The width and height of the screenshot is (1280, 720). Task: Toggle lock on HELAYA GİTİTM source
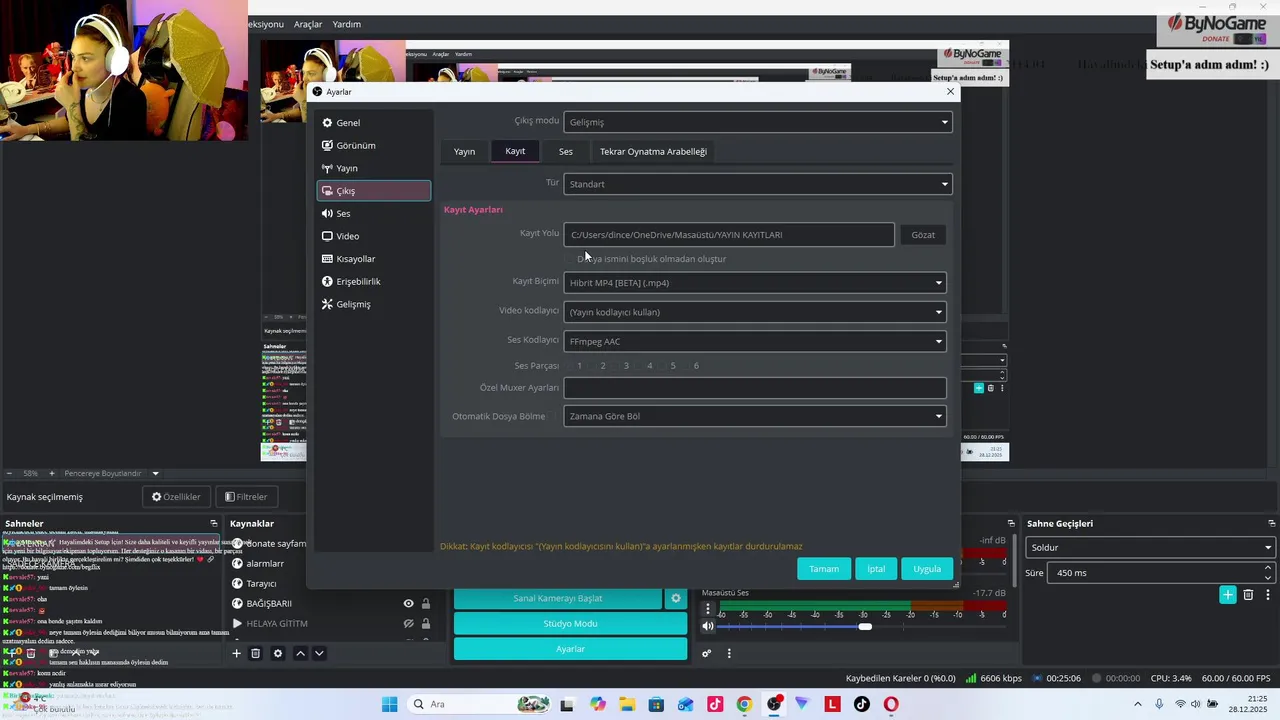pyautogui.click(x=426, y=623)
